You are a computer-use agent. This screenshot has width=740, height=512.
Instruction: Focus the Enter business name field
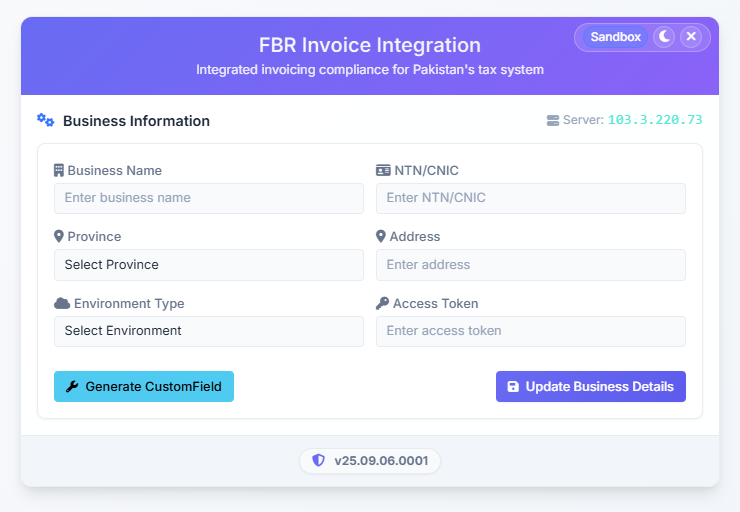[209, 198]
